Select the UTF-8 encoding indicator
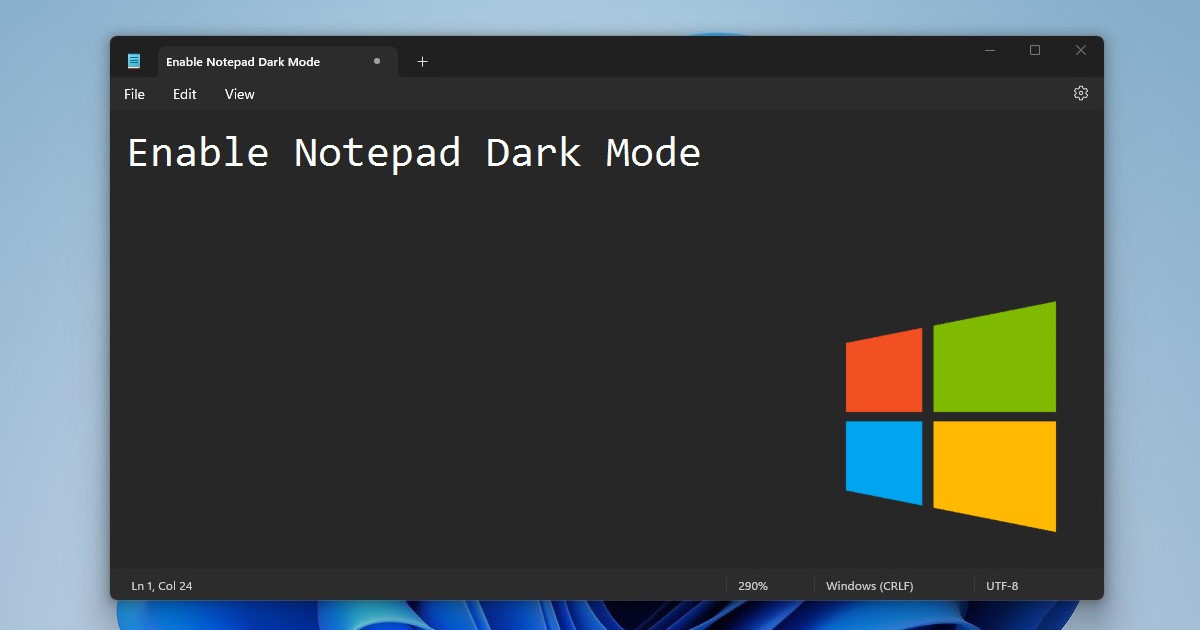The height and width of the screenshot is (630, 1200). 1003,585
